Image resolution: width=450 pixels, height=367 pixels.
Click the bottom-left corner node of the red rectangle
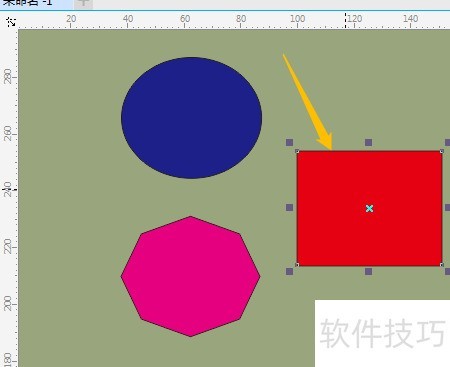(x=297, y=265)
